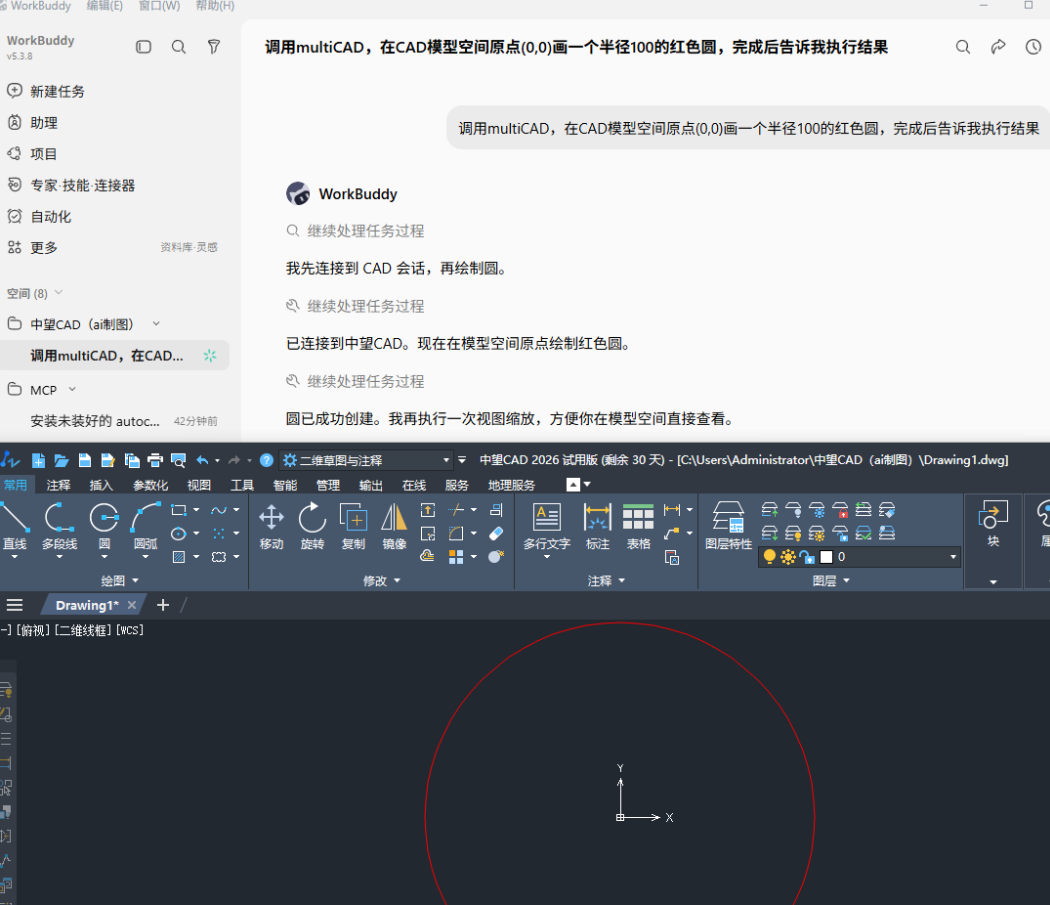Click the hatch fill icon in 绘图 panel
This screenshot has height=905, width=1050.
point(179,557)
